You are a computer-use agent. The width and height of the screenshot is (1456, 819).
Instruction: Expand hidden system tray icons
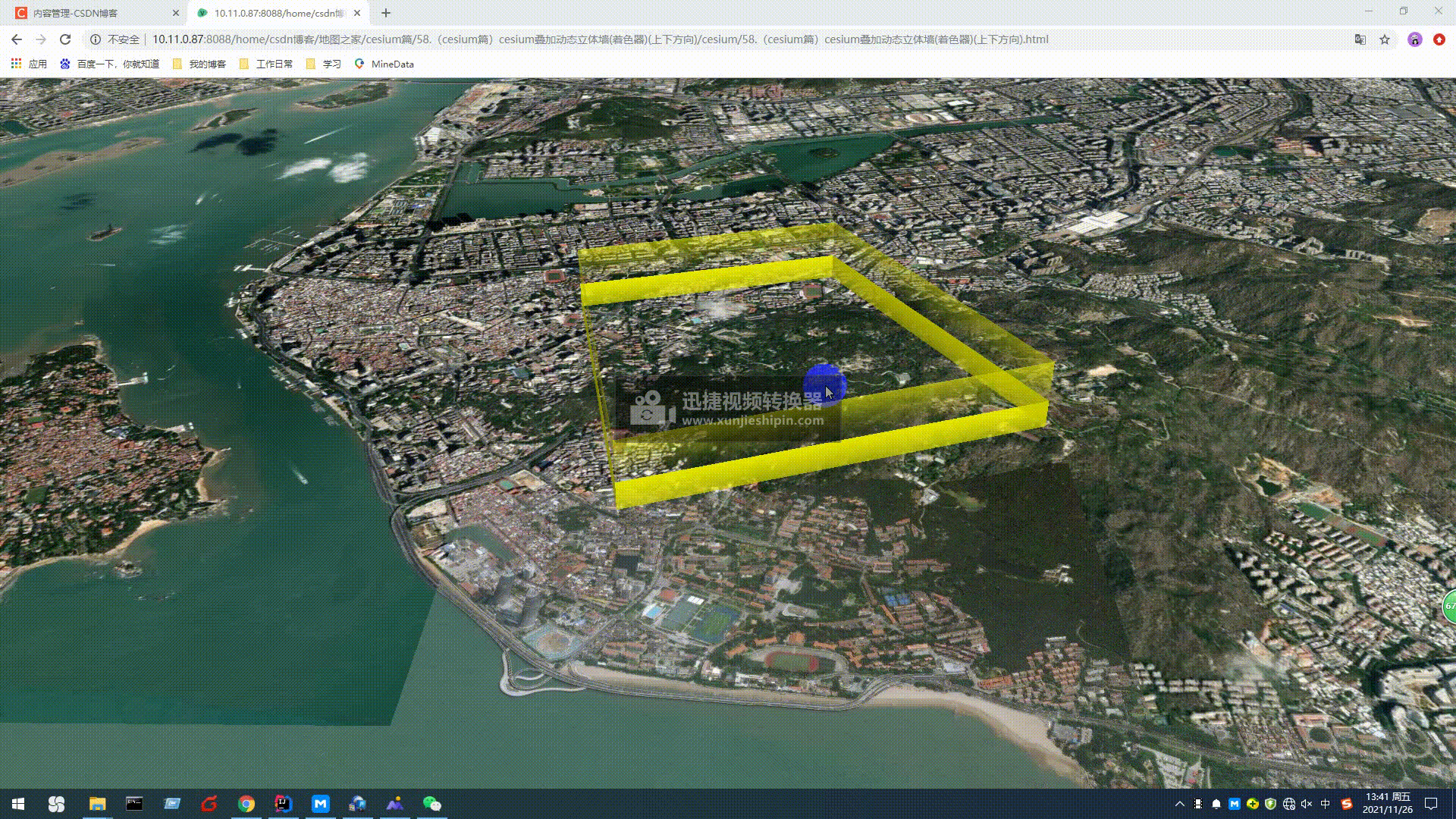click(x=1179, y=804)
